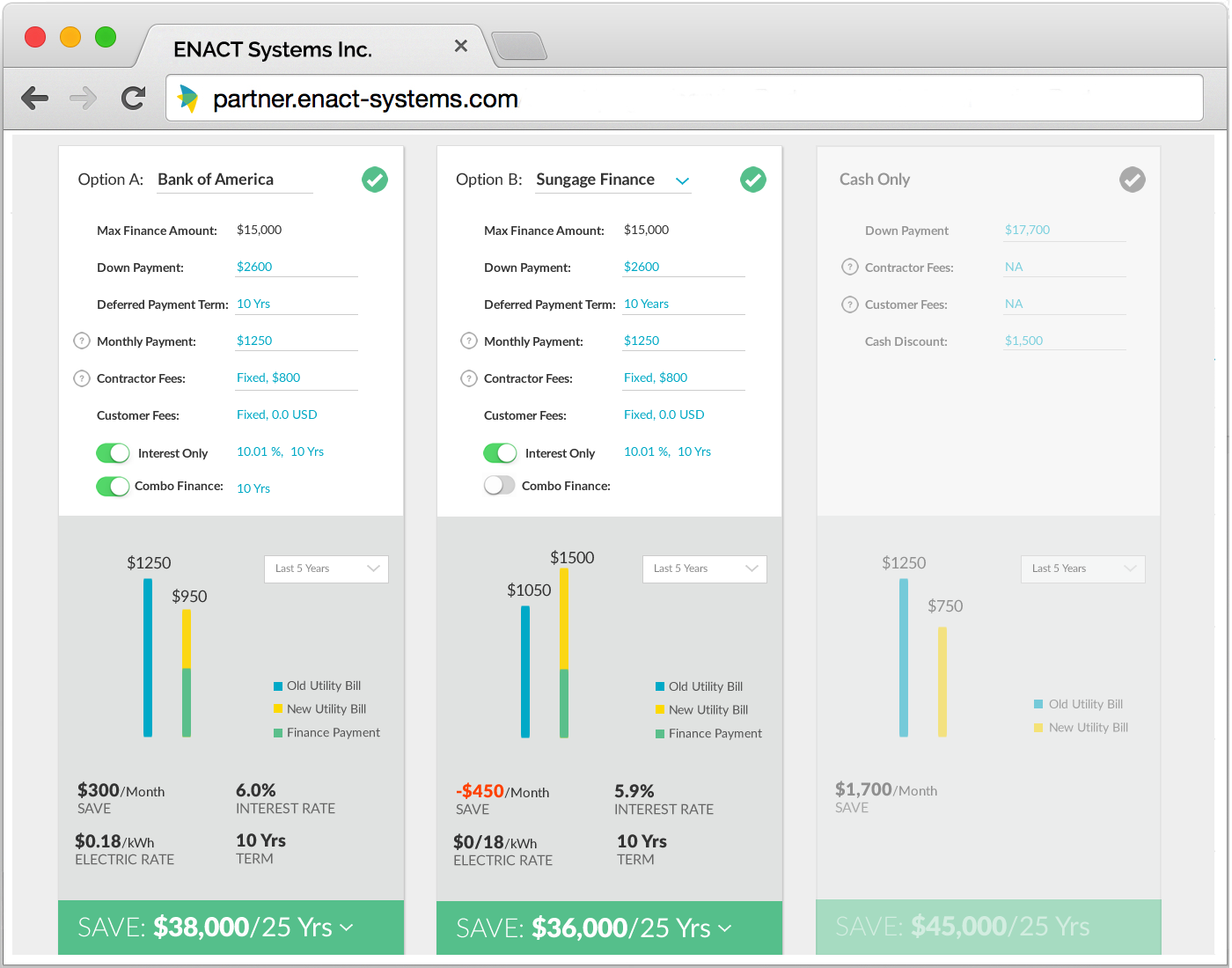The height and width of the screenshot is (968, 1232).
Task: Click Old Utility Bill blue legend swatch, Option A
Action: tap(278, 686)
